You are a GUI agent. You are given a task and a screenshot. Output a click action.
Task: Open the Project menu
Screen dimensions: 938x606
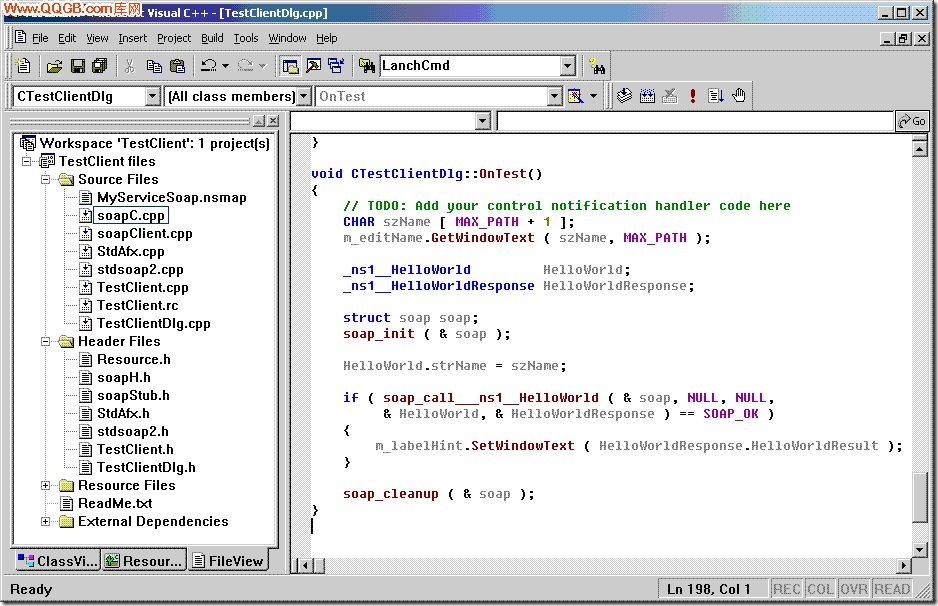(x=174, y=38)
